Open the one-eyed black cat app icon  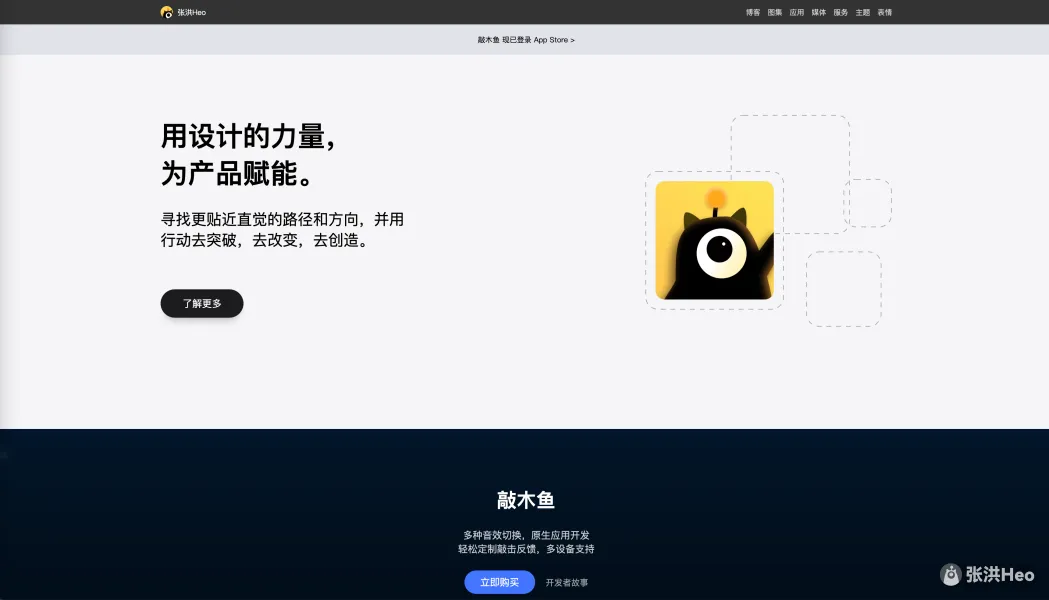click(x=714, y=240)
